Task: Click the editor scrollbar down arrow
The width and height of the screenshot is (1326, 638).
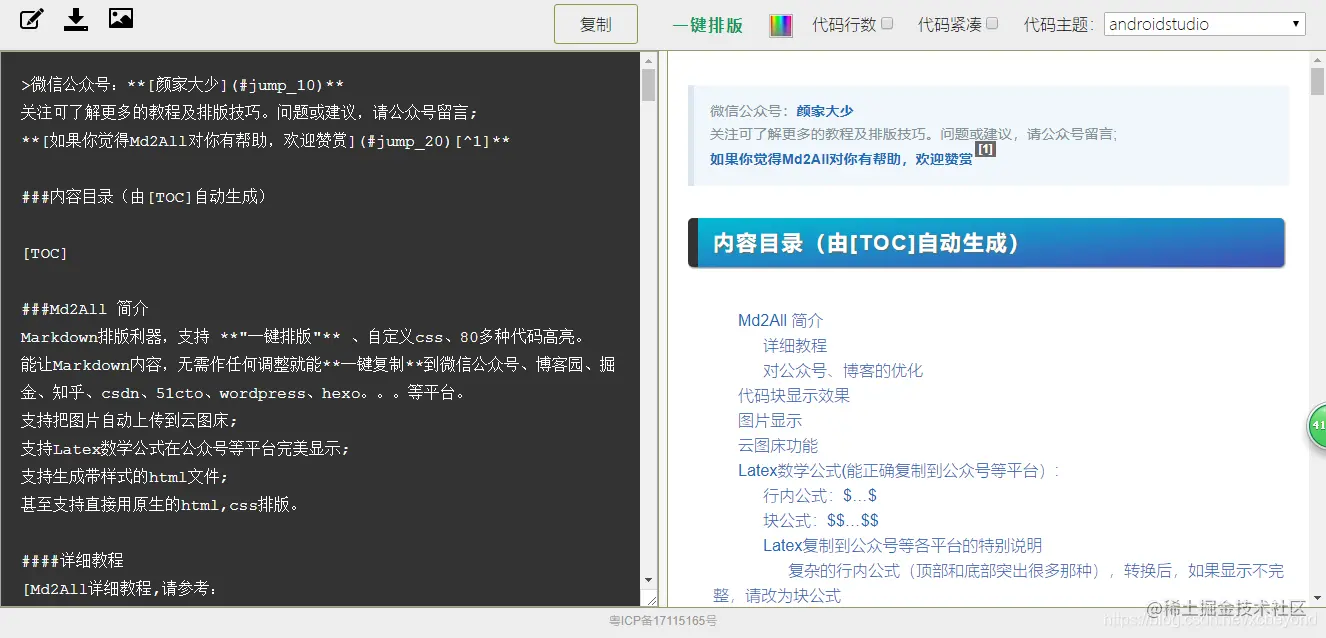Action: [647, 580]
